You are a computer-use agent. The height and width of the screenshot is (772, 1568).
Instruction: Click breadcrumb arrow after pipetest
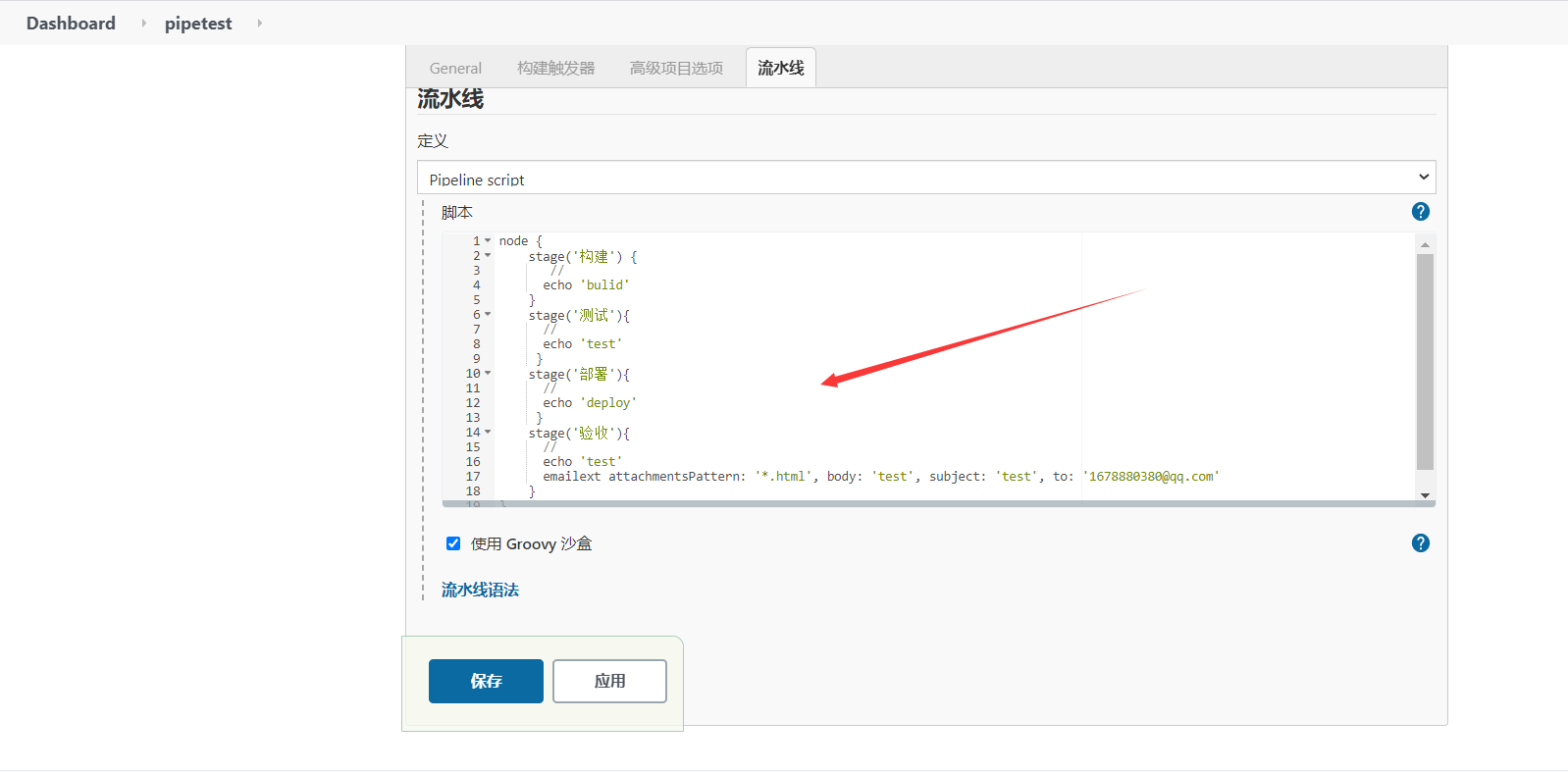click(x=260, y=23)
